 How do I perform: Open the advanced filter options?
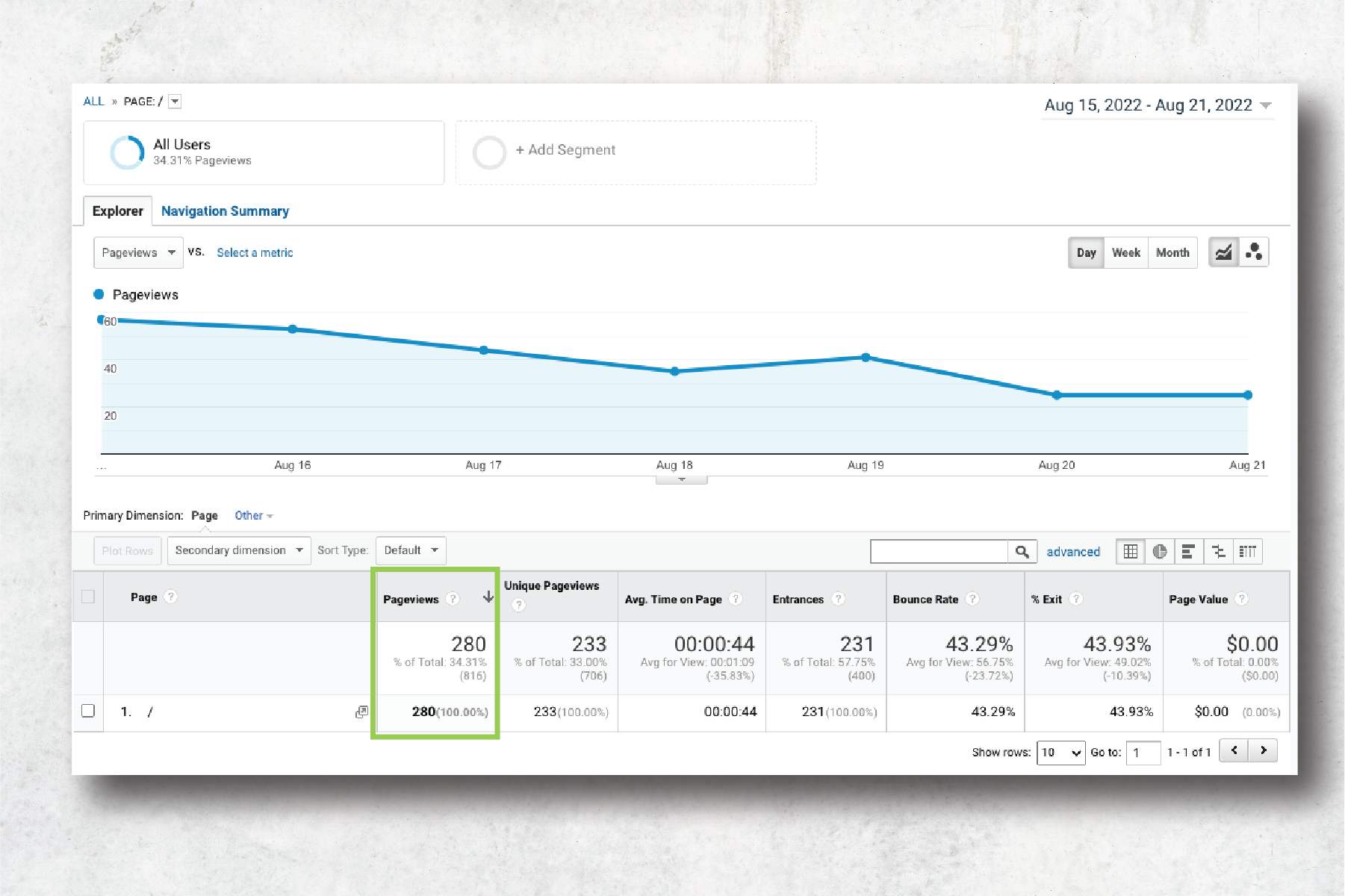click(x=1073, y=552)
